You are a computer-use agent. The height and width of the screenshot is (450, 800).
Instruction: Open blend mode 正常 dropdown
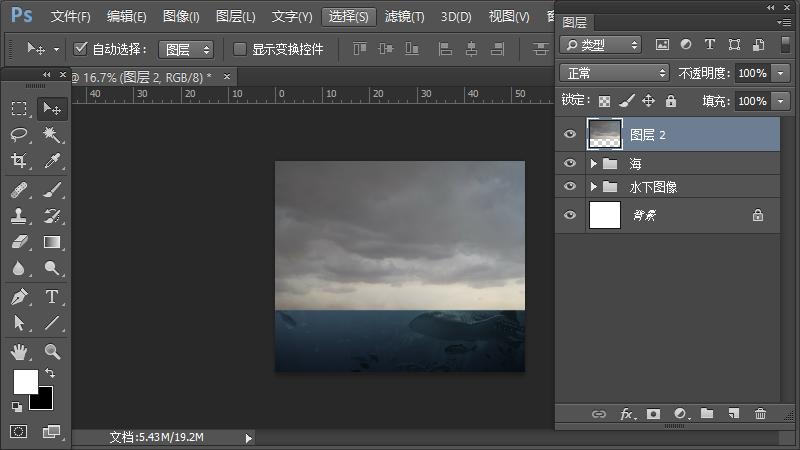(x=614, y=73)
